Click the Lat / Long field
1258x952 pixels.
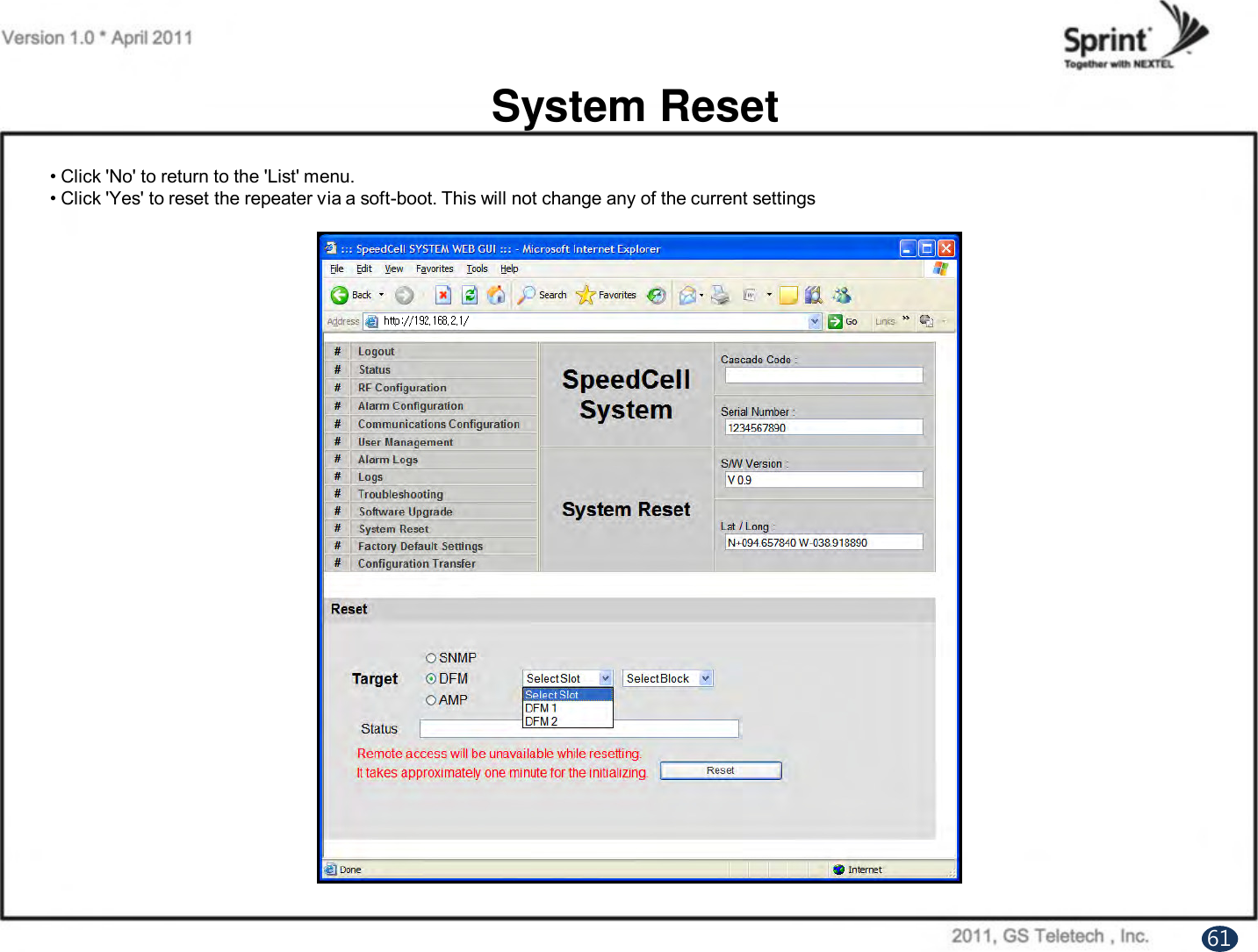point(823,542)
